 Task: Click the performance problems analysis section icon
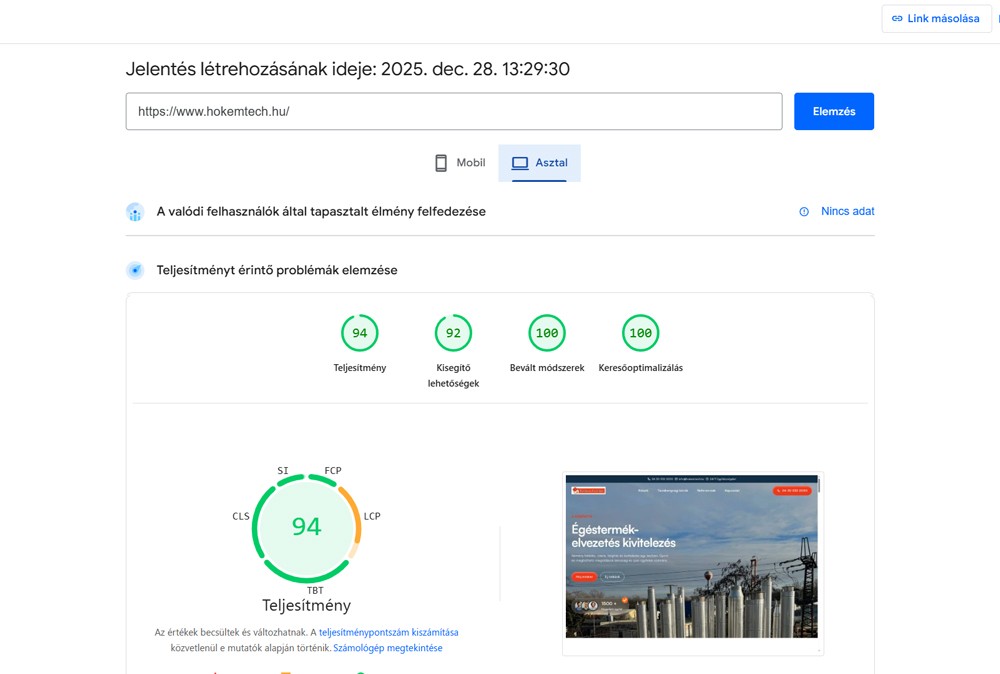pyautogui.click(x=135, y=269)
